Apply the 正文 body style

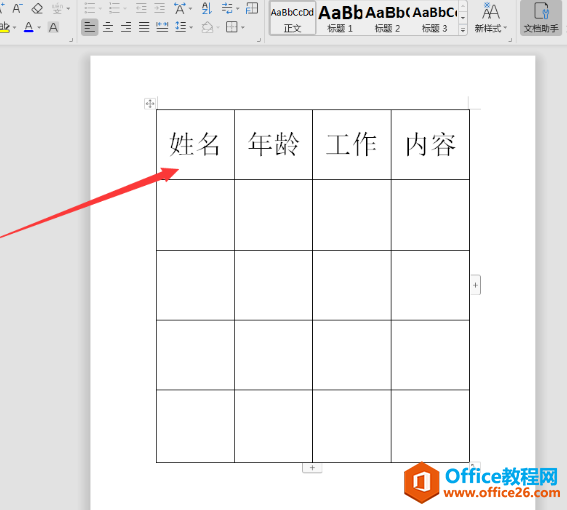(292, 18)
